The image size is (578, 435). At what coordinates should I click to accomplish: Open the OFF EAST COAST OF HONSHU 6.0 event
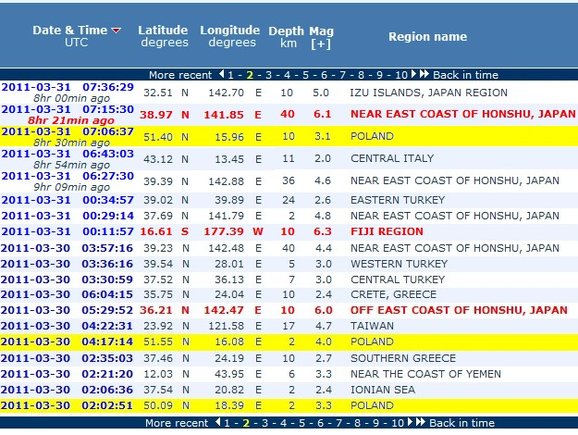coord(289,310)
